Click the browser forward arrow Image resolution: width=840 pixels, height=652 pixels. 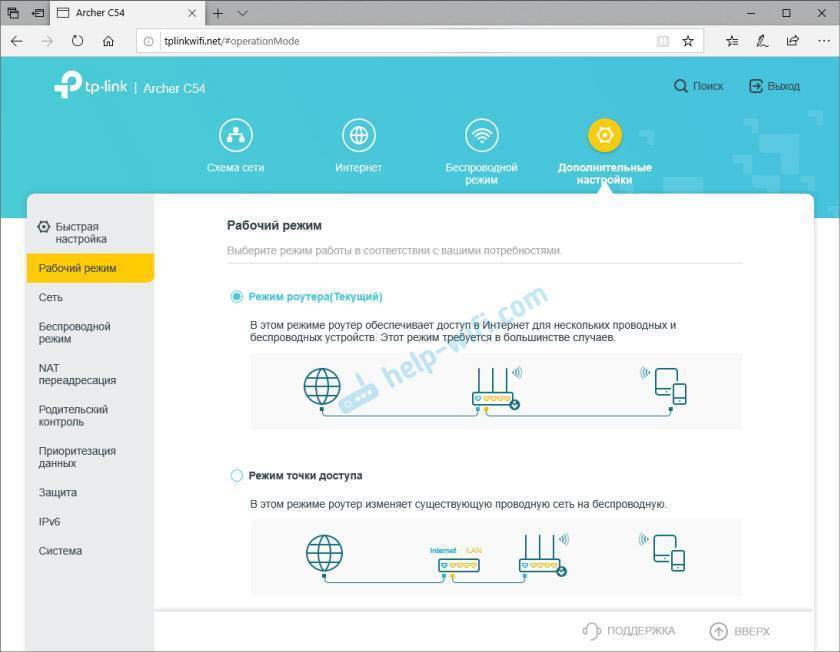[x=47, y=41]
